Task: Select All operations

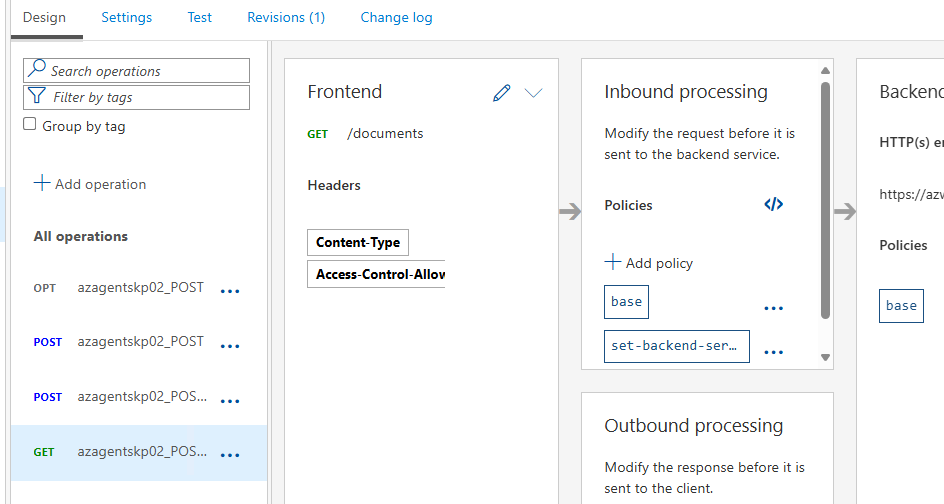Action: [x=81, y=236]
